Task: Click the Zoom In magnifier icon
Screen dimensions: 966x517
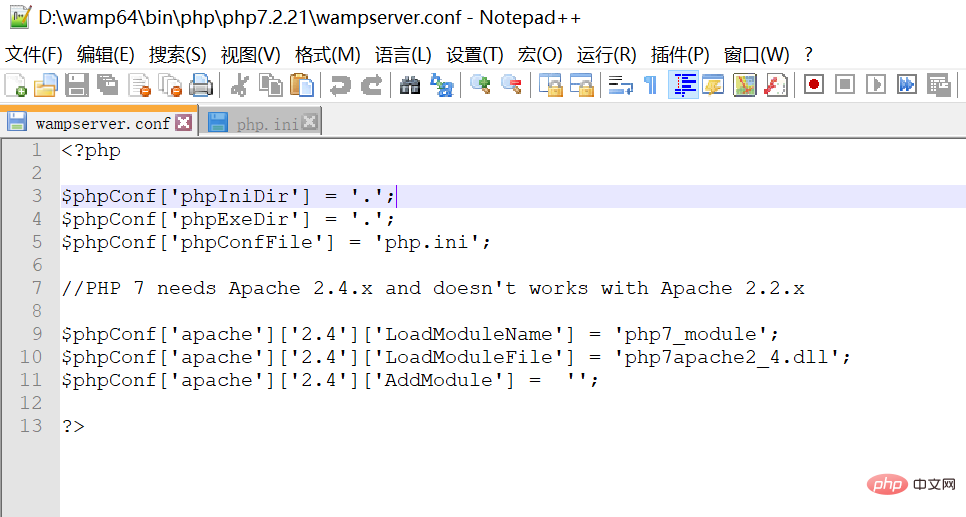Action: 481,85
